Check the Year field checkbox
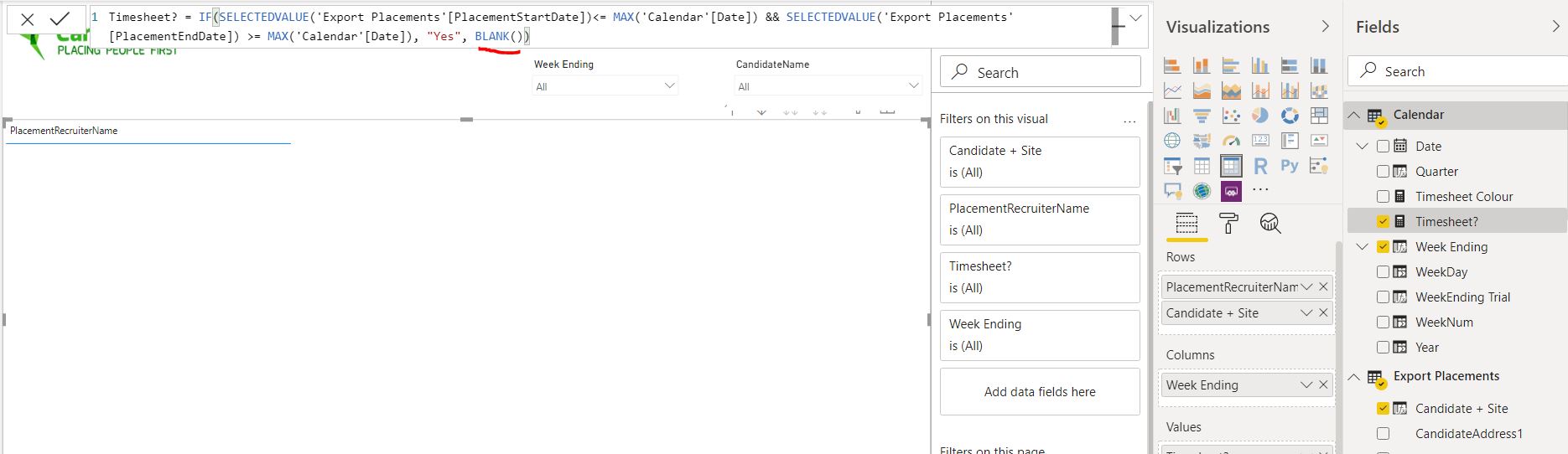Screen dimensions: 1568x454 coord(1383,347)
